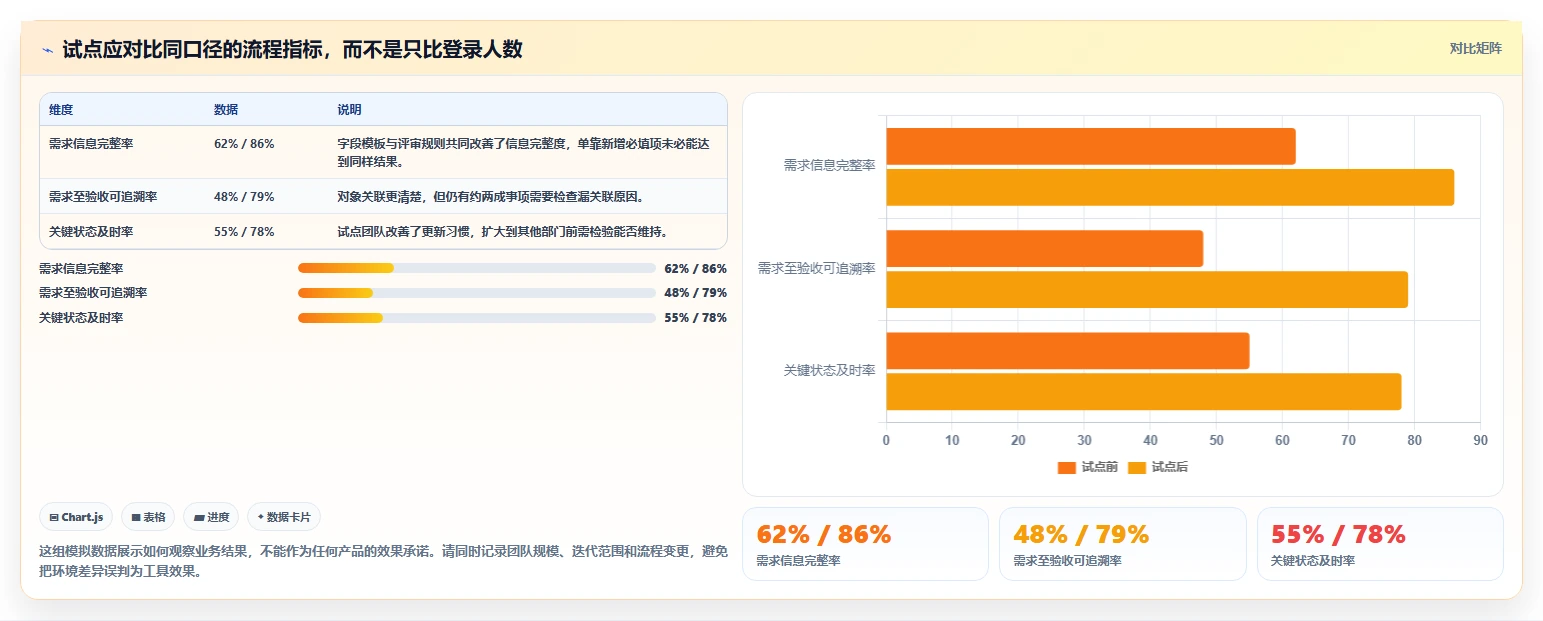1543x621 pixels.
Task: Click the 试点后 bar for 需求至验收可追溯率
Action: [1146, 290]
